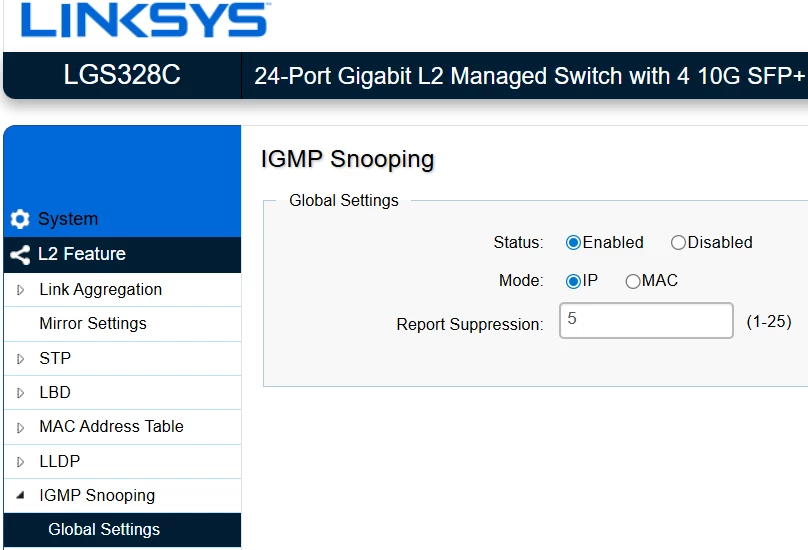Collapse the IGMP Snooping submenu arrow

[x=21, y=496]
